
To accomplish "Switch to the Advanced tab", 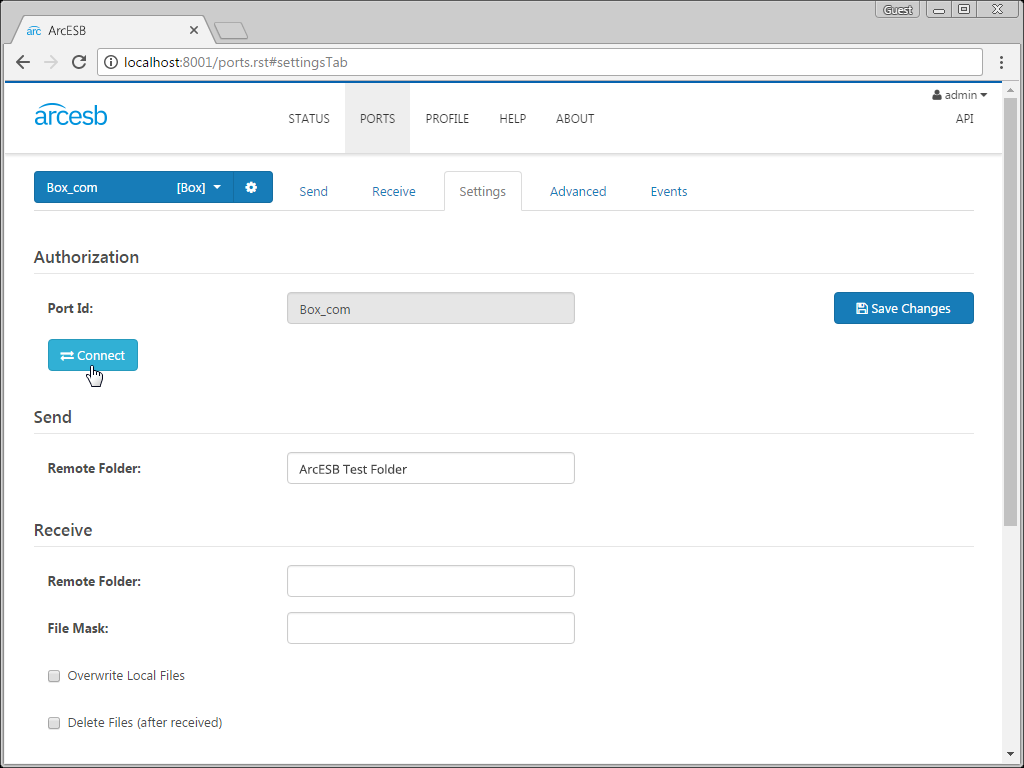I will (x=578, y=191).
